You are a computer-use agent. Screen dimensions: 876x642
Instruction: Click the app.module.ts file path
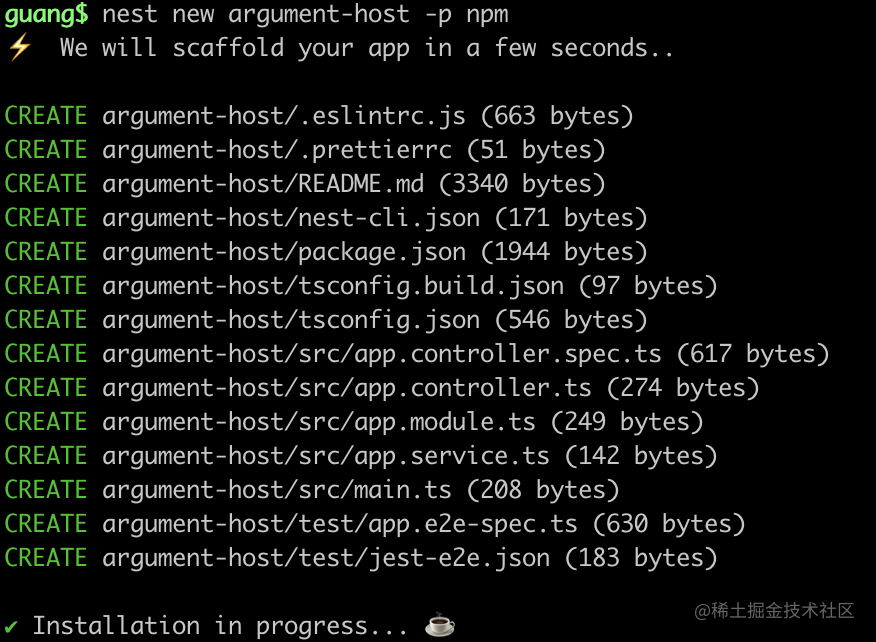point(319,422)
